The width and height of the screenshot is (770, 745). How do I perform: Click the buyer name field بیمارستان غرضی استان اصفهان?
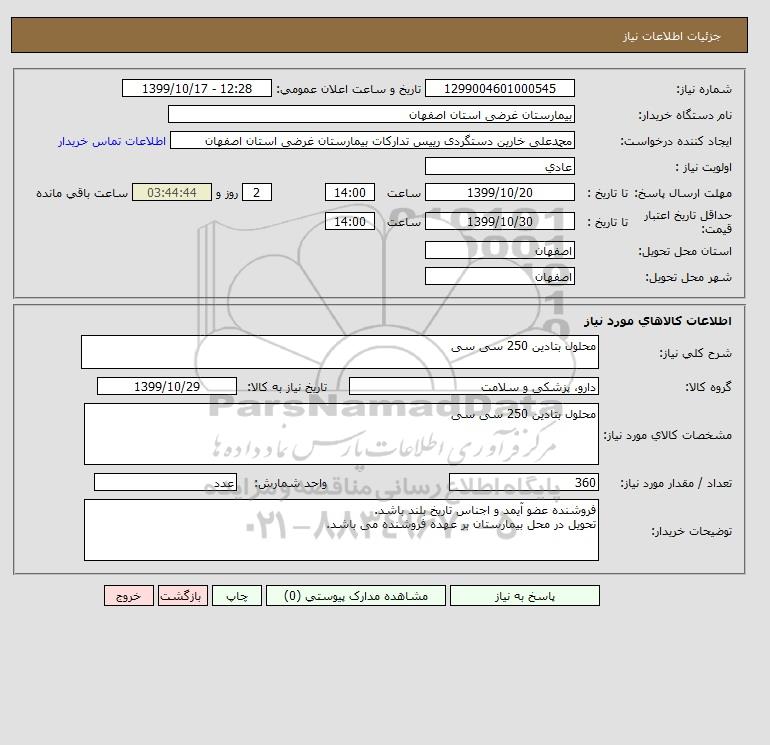tap(371, 114)
